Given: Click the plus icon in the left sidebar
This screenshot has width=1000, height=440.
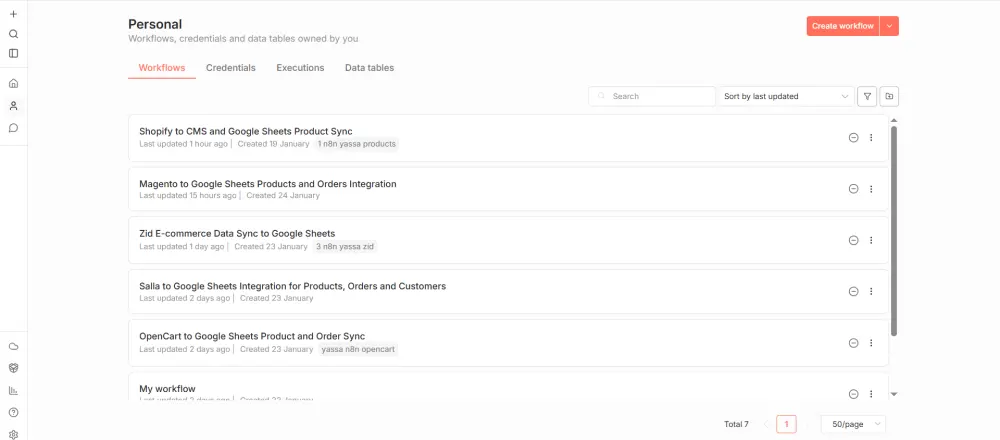Looking at the screenshot, I should [x=13, y=14].
